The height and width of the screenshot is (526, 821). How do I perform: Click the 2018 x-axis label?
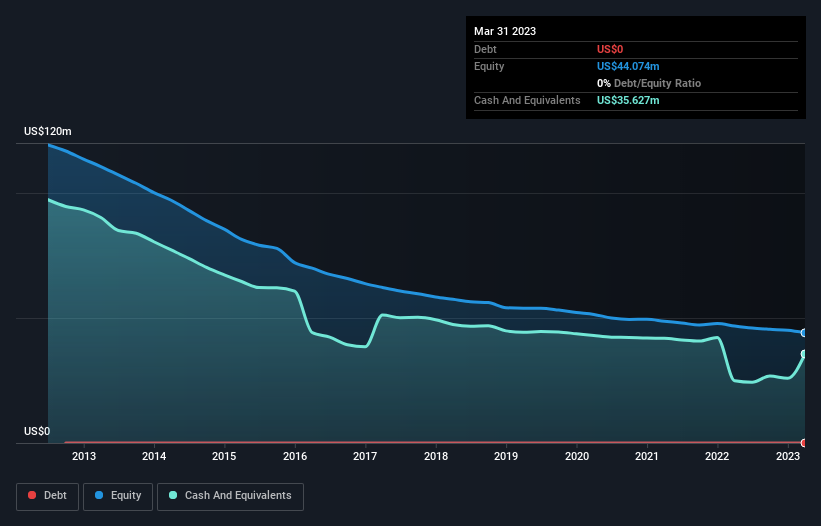click(436, 456)
